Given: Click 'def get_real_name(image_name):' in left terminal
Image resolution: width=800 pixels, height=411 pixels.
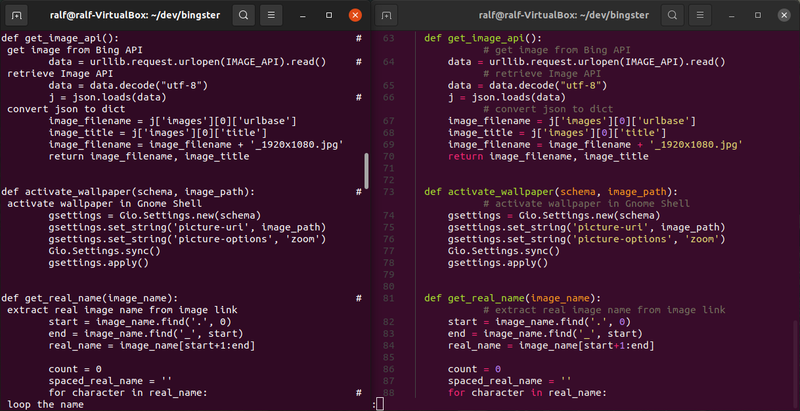Looking at the screenshot, I should tap(90, 298).
